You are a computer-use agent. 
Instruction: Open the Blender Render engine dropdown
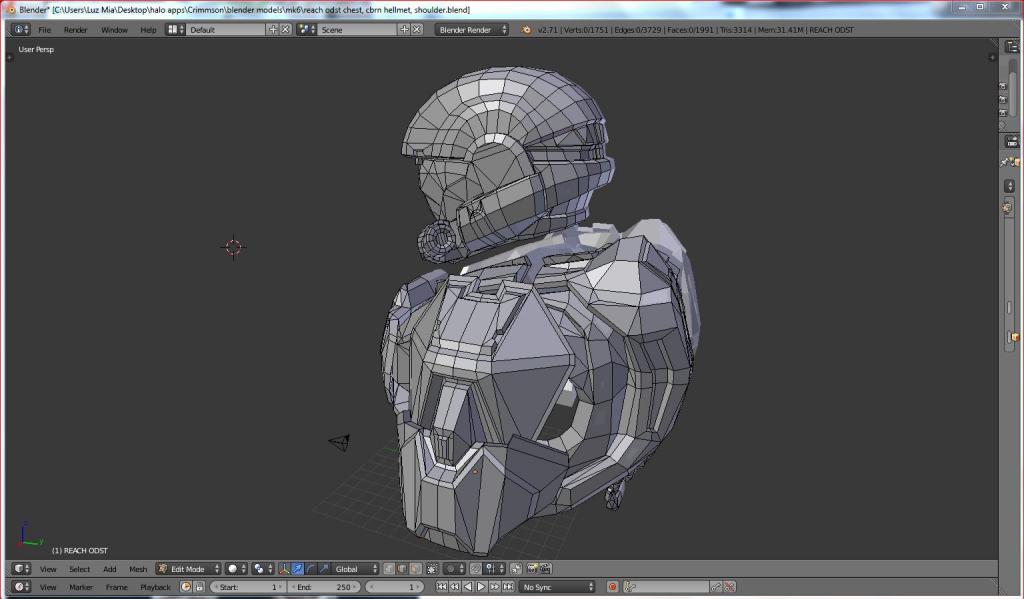(472, 29)
